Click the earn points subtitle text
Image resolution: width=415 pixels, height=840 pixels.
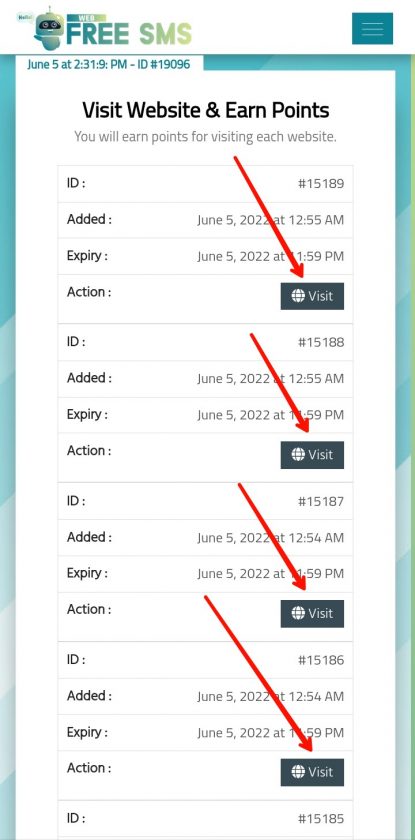[206, 137]
